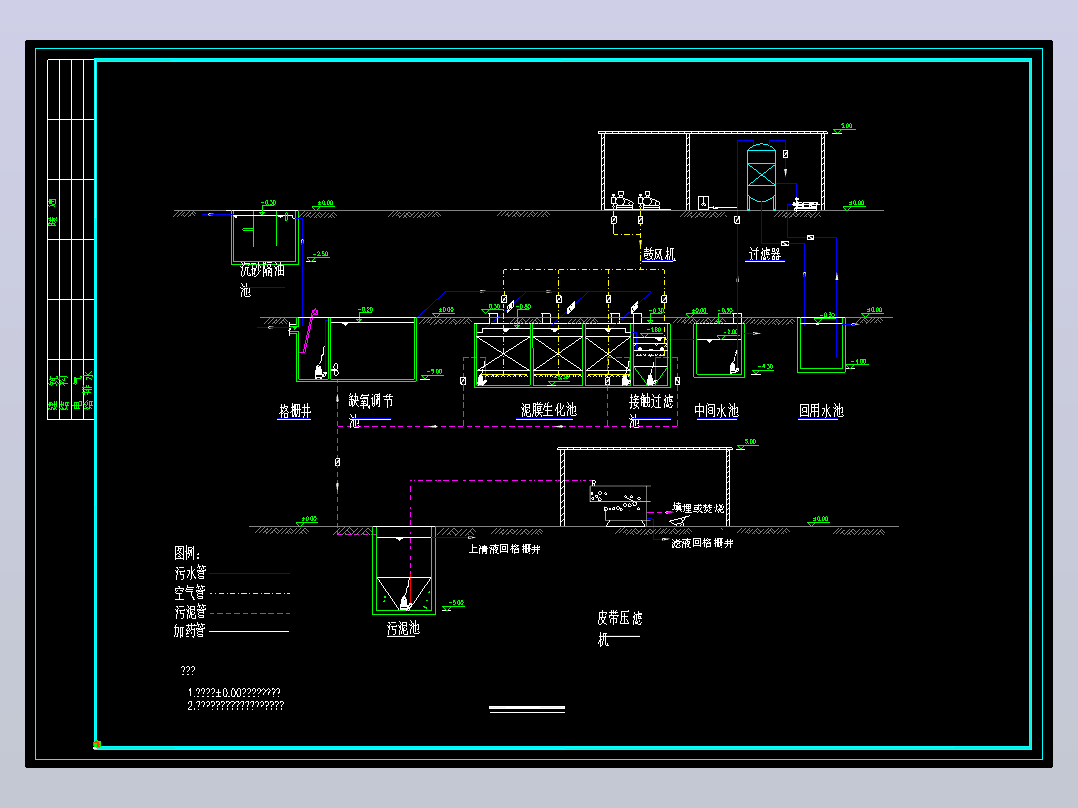Click the magenta inclined bar screen in 格栅井

pyautogui.click(x=309, y=330)
